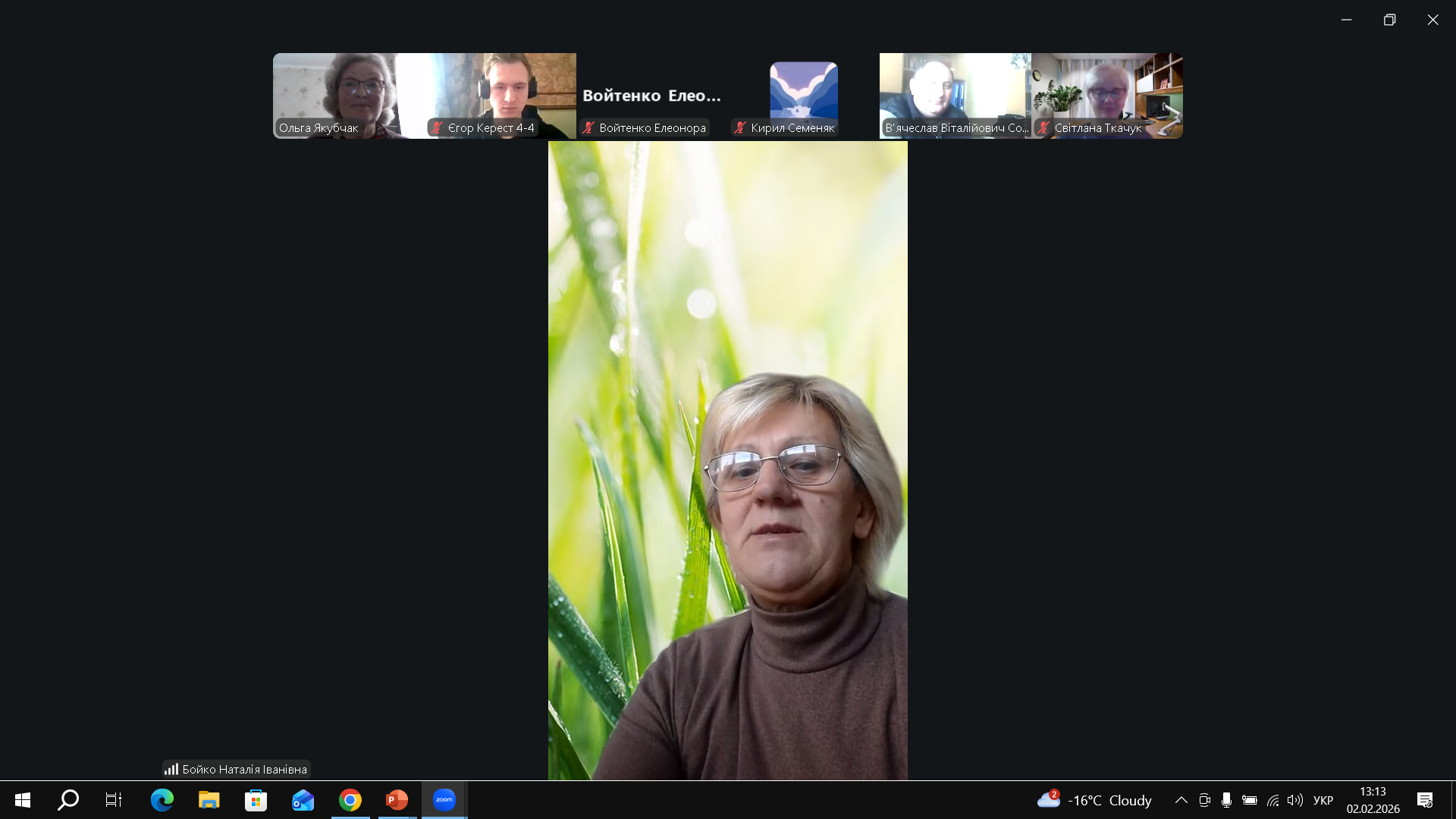Open File Explorer from taskbar
1456x819 pixels.
209,800
